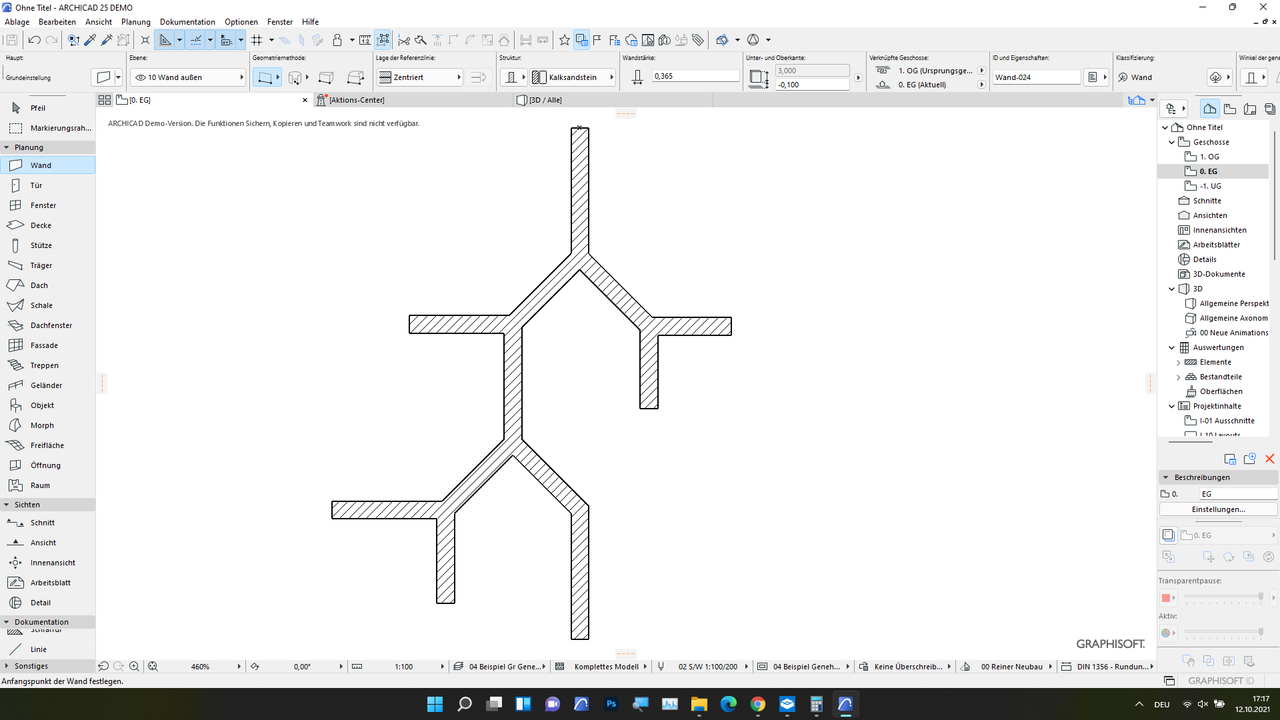Screen dimensions: 1280x720
Task: Click the syringe inject parameters icon
Action: 106,40
